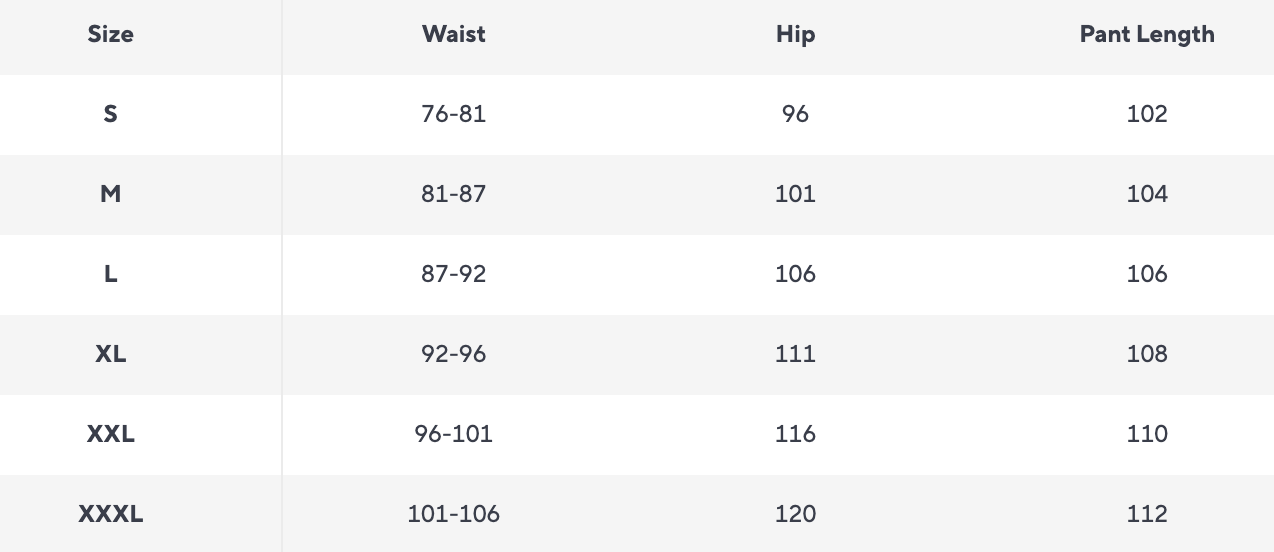Click waist value 76-81
This screenshot has height=552, width=1274.
point(453,114)
